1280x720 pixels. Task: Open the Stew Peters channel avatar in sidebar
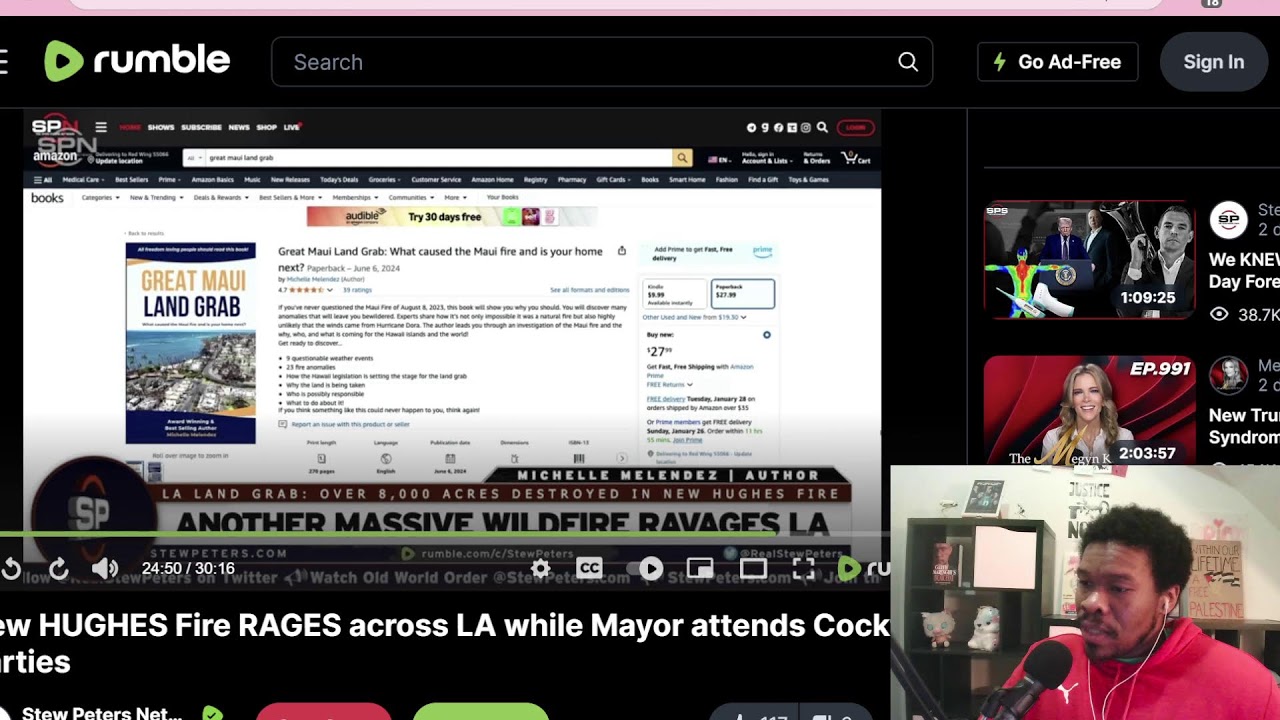pos(1228,220)
